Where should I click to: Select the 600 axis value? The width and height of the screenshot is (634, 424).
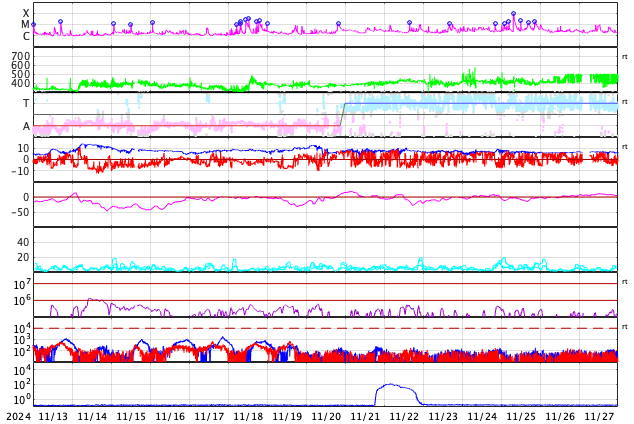(21, 65)
